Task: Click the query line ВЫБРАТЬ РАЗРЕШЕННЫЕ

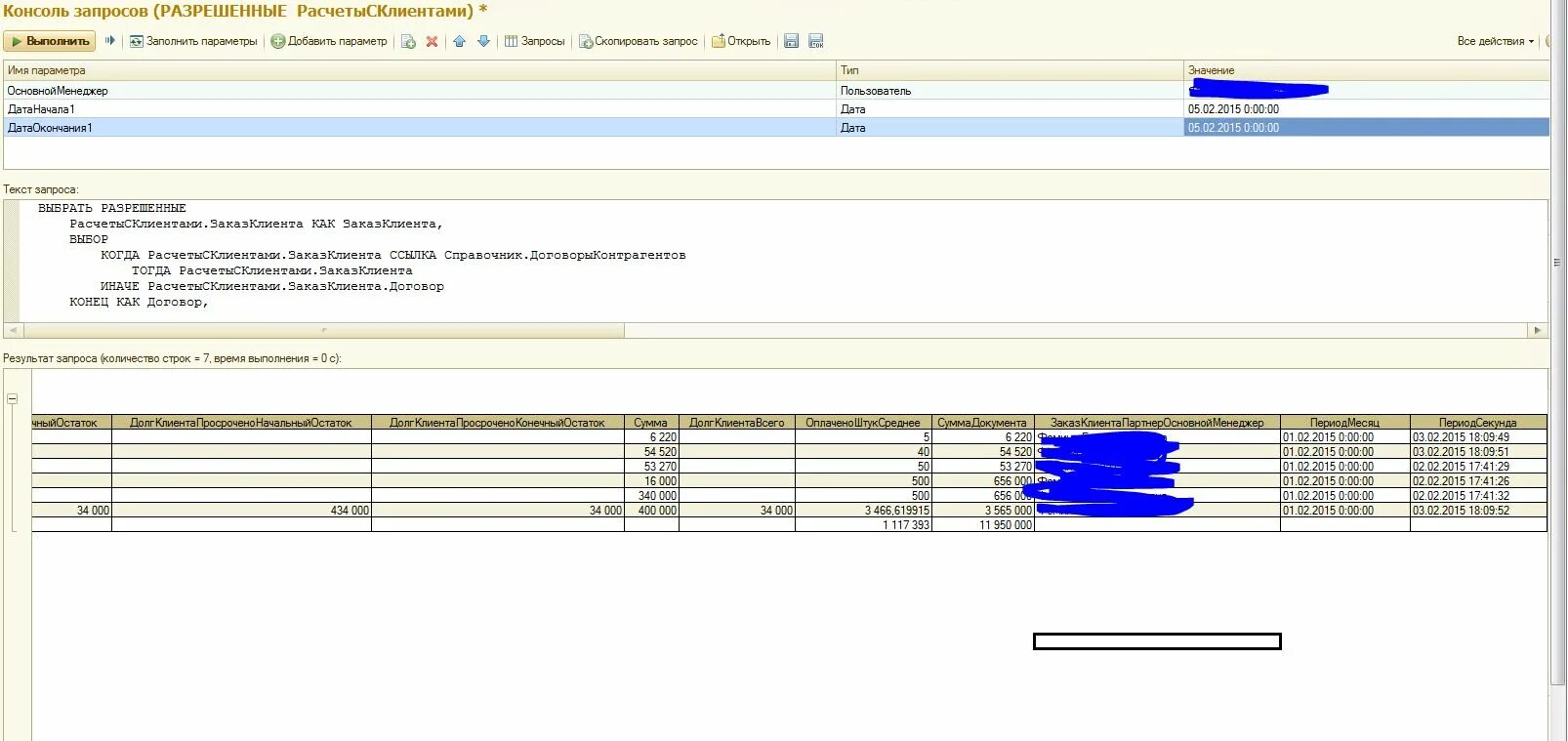Action: pos(112,208)
